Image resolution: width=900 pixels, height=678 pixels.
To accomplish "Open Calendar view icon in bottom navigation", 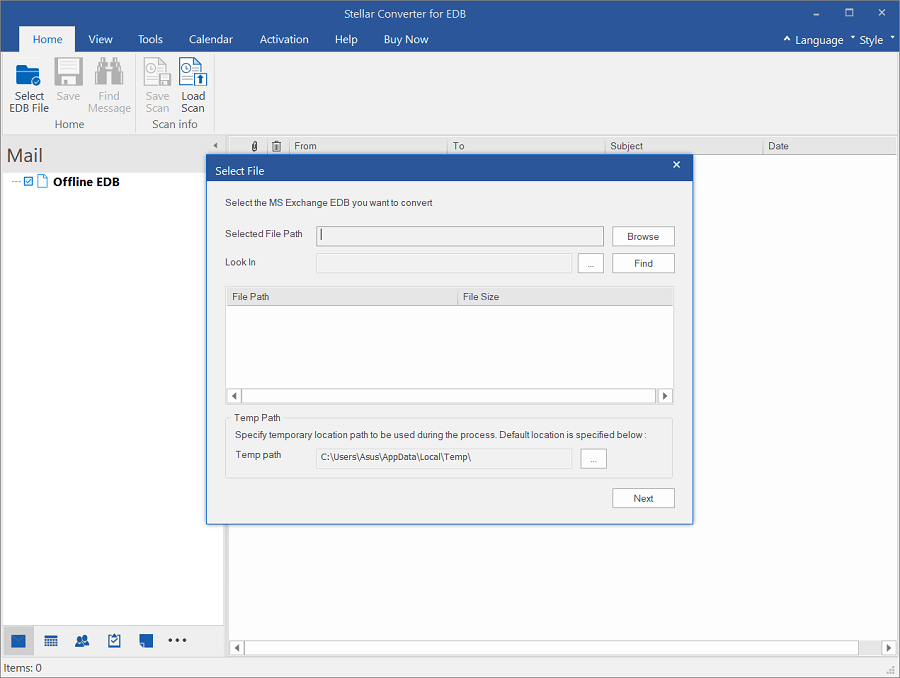I will click(x=51, y=640).
